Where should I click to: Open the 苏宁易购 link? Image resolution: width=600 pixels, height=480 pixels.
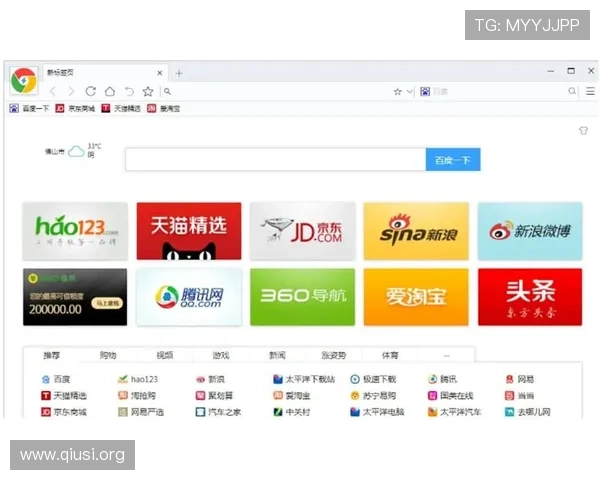click(373, 395)
